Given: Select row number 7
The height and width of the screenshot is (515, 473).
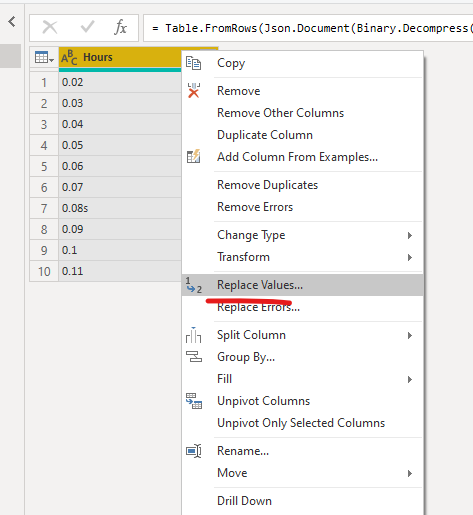Looking at the screenshot, I should (x=44, y=208).
